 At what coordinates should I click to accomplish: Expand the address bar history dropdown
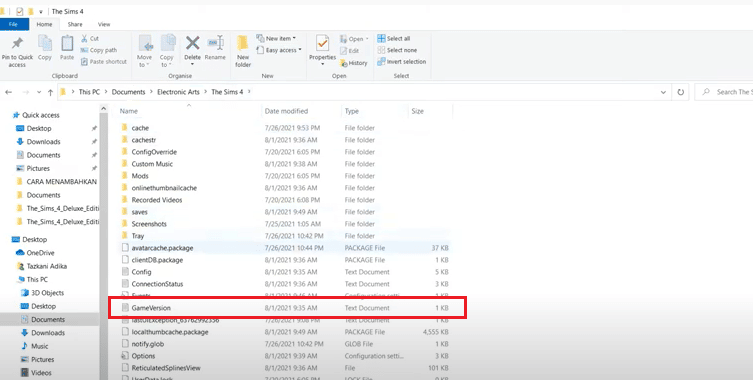[663, 92]
